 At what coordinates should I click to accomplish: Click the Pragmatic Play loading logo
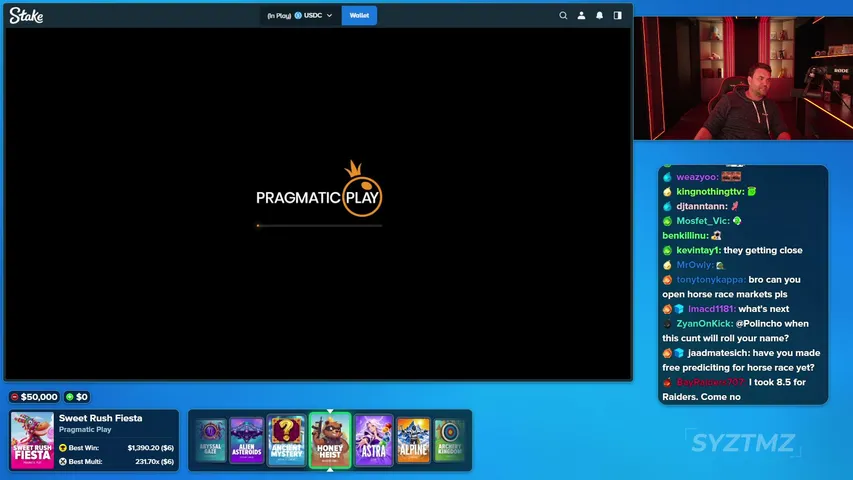319,189
